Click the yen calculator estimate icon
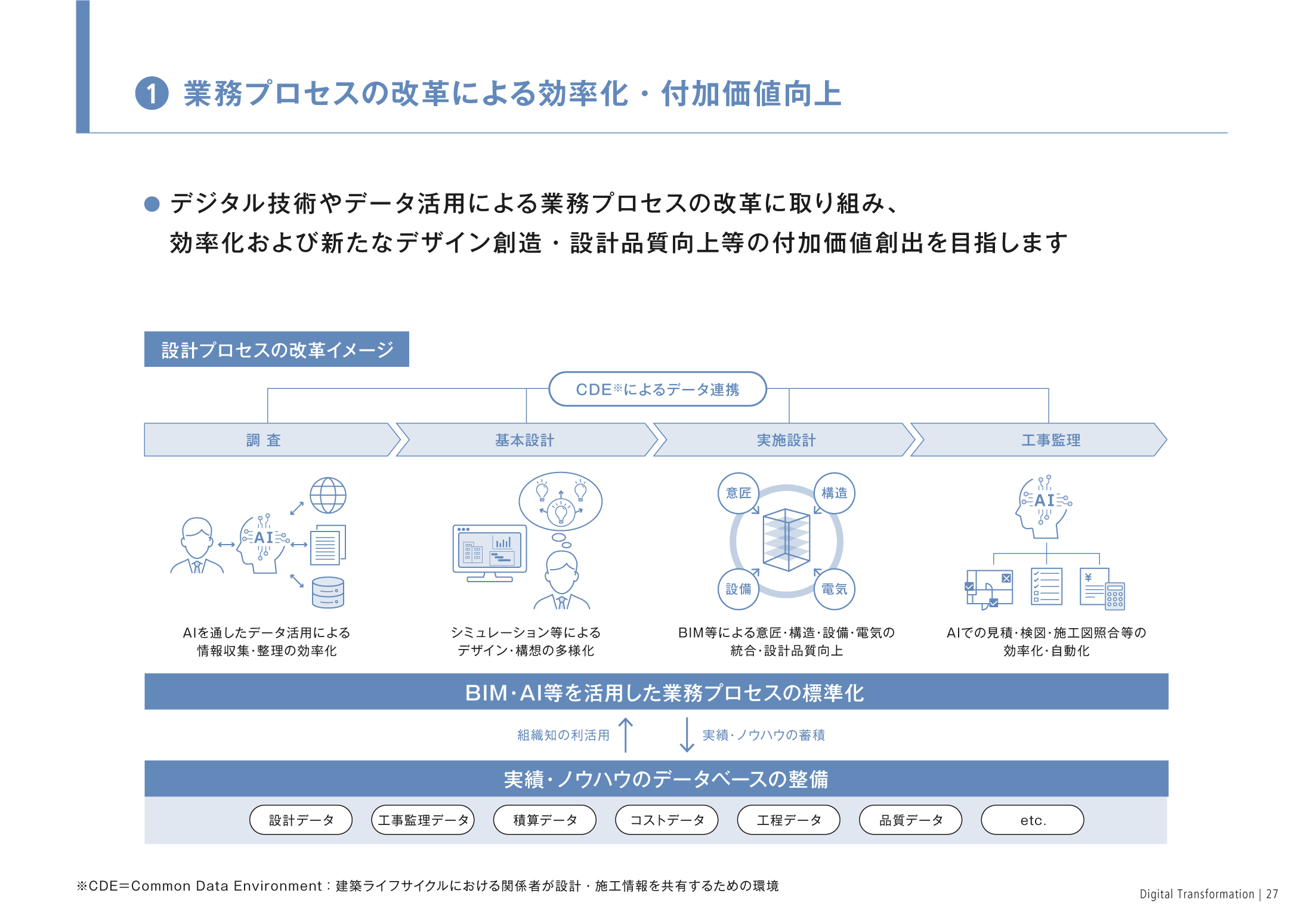This screenshot has height=924, width=1304. (1102, 588)
